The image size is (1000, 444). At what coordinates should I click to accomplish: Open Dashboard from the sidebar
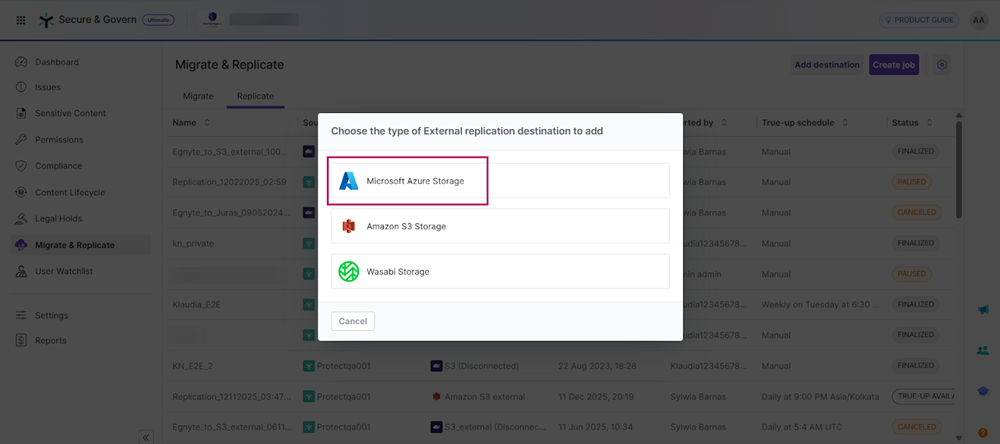pos(56,62)
